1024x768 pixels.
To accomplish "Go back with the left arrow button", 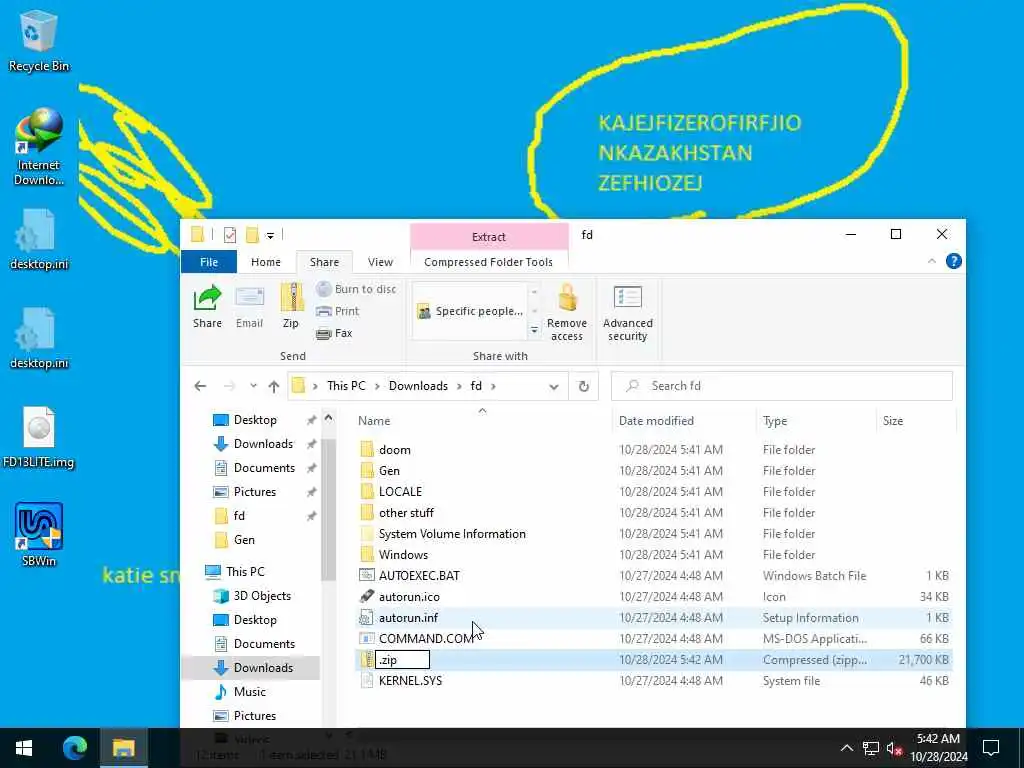I will pyautogui.click(x=200, y=386).
